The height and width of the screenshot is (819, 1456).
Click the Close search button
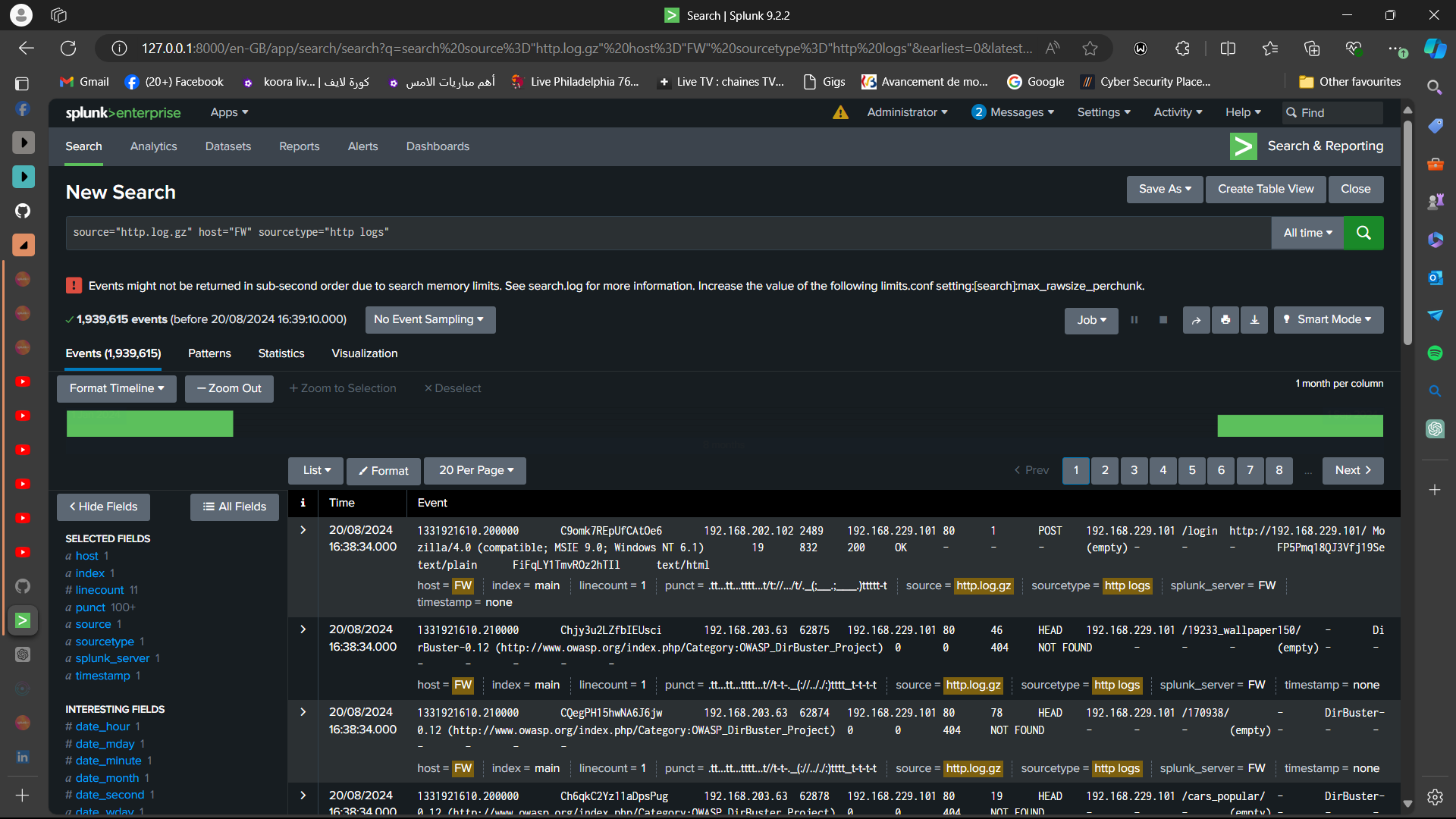pyautogui.click(x=1355, y=189)
